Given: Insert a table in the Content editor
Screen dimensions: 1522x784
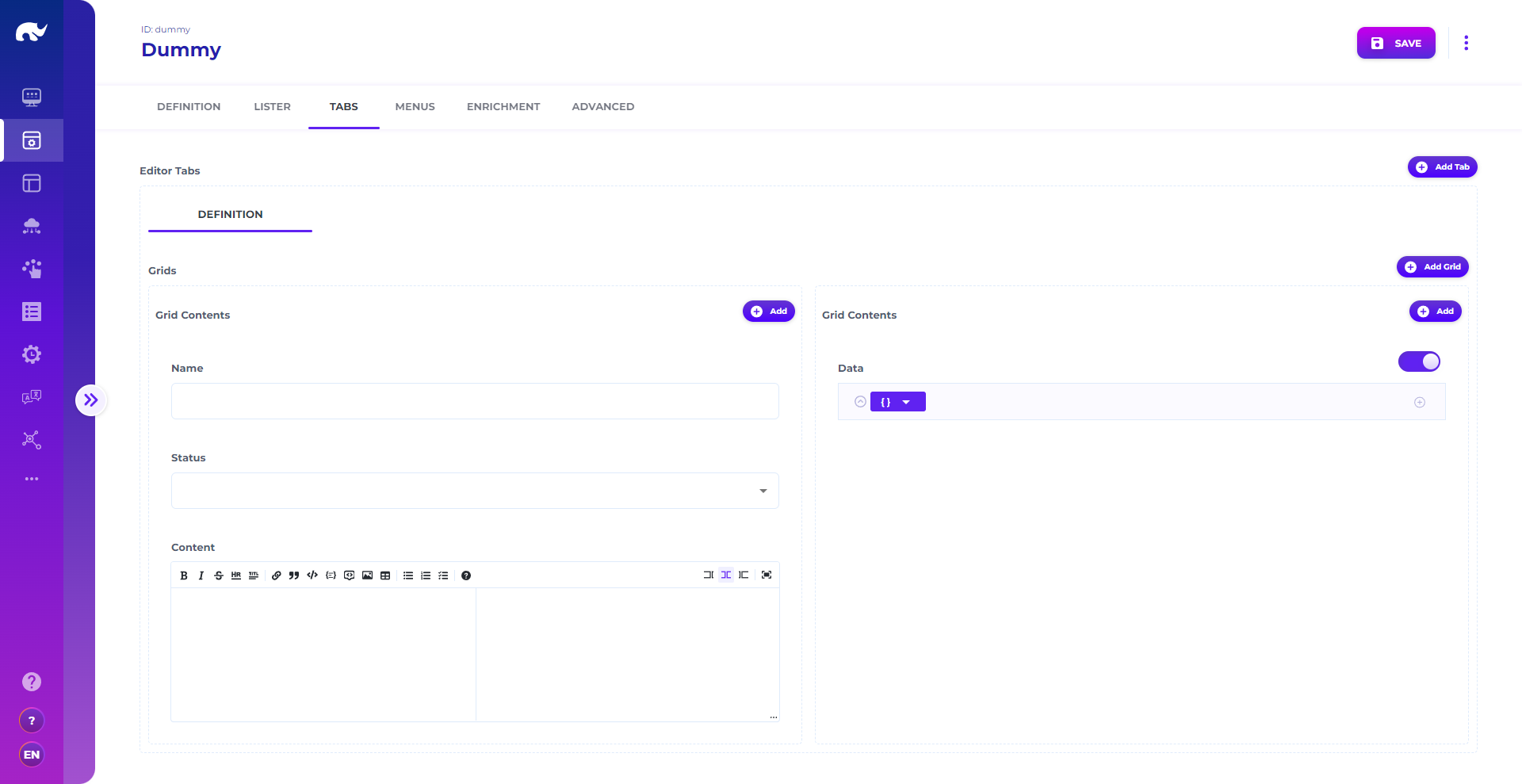Looking at the screenshot, I should coord(385,576).
